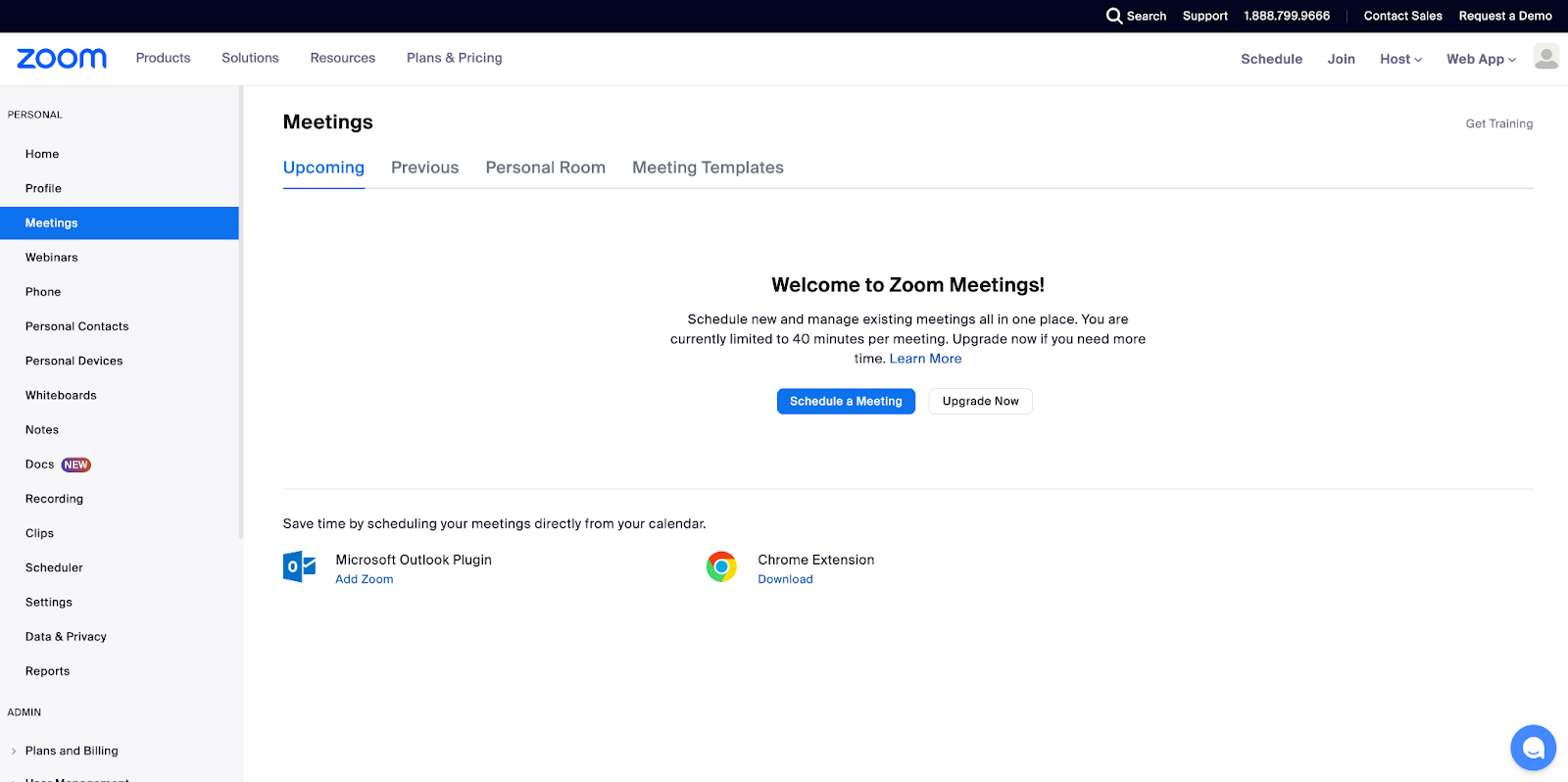
Task: Open the Products menu
Action: (163, 58)
